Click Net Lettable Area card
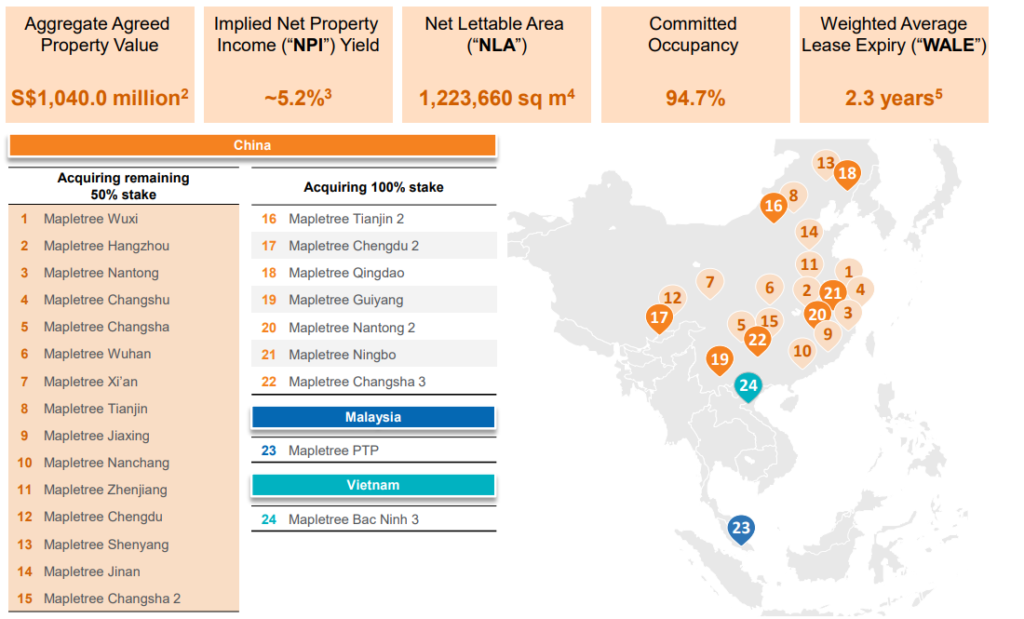This screenshot has width=1024, height=619. [x=496, y=65]
